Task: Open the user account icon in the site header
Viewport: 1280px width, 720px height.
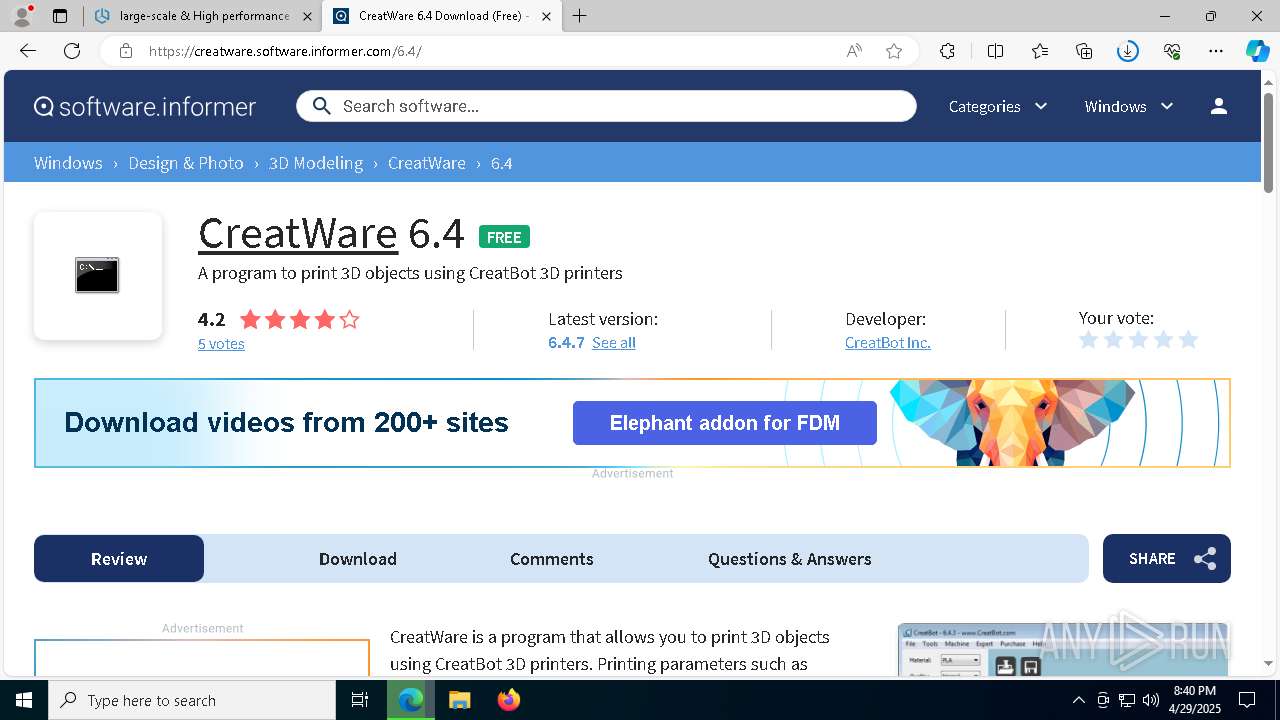Action: point(1218,106)
